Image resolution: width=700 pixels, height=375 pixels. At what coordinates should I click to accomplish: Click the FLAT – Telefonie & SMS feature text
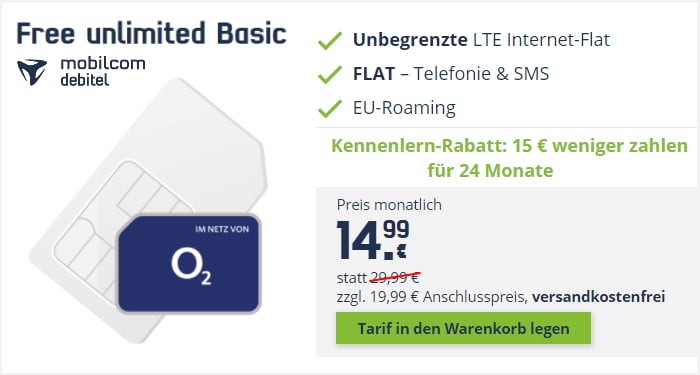click(451, 74)
